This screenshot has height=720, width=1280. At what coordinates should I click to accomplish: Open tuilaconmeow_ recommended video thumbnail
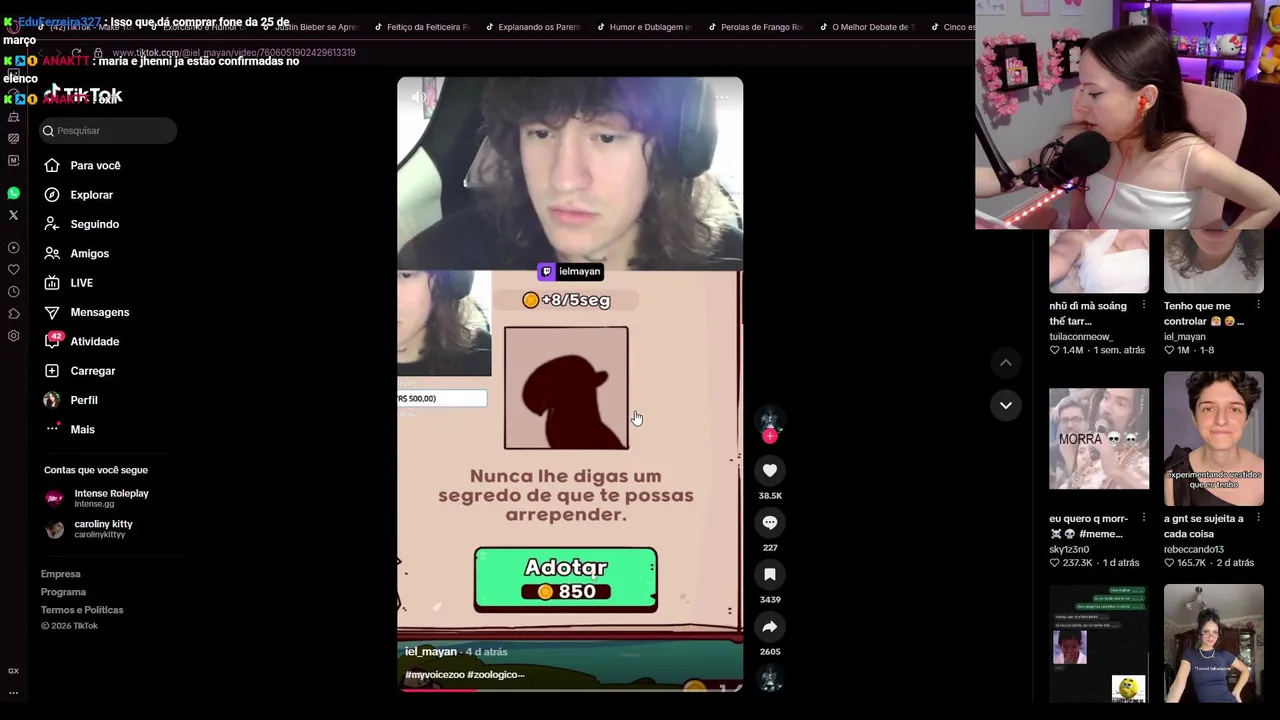point(1099,261)
